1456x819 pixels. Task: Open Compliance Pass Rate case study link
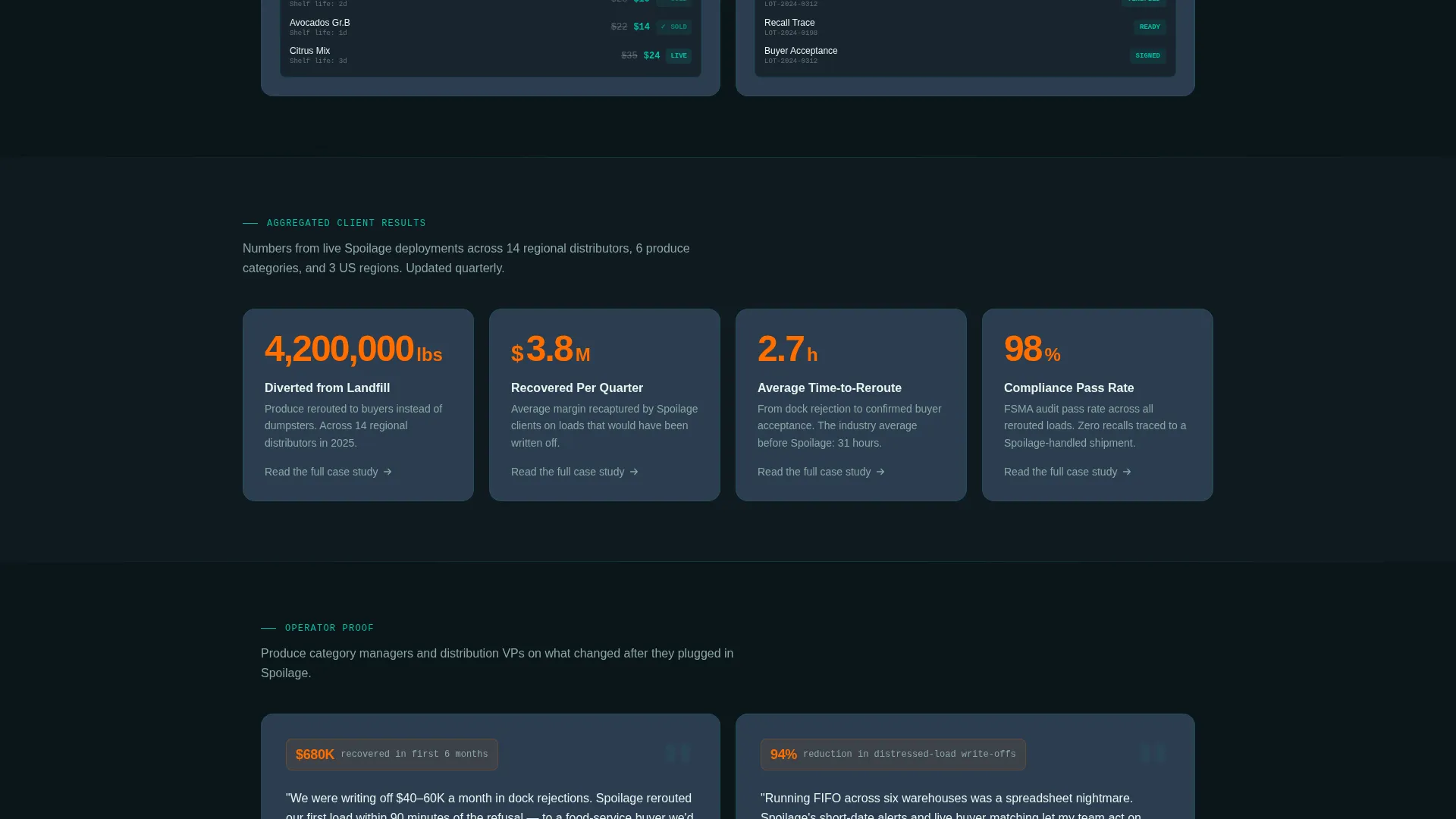(x=1067, y=472)
